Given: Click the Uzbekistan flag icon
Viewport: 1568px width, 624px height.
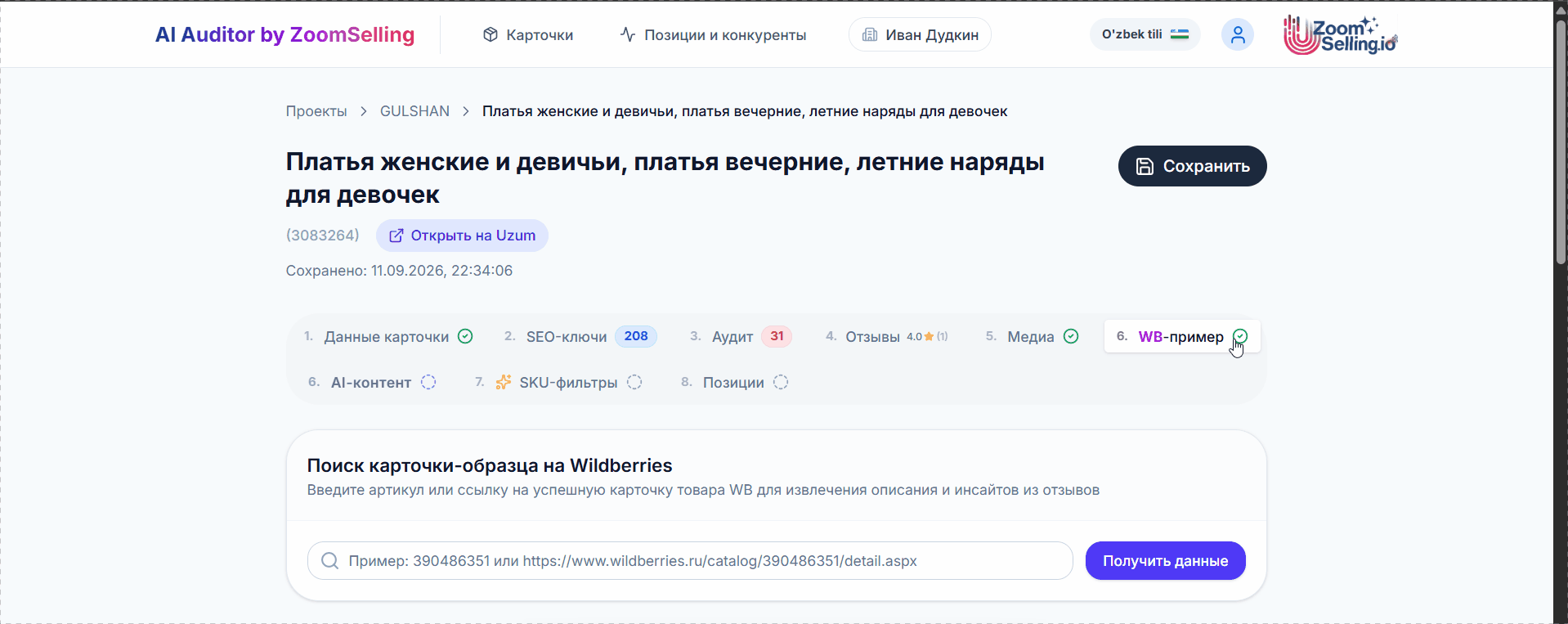Looking at the screenshot, I should 1179,34.
